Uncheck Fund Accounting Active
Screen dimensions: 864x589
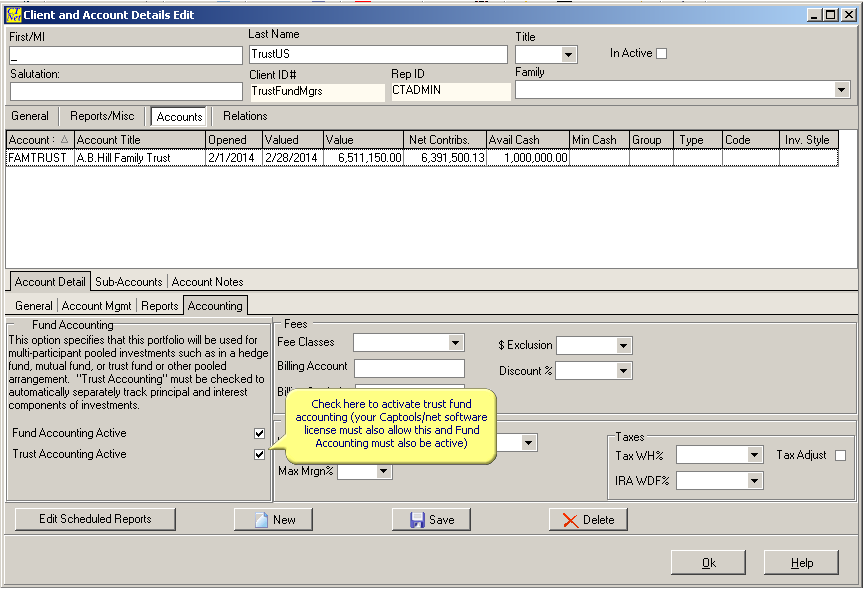(260, 433)
